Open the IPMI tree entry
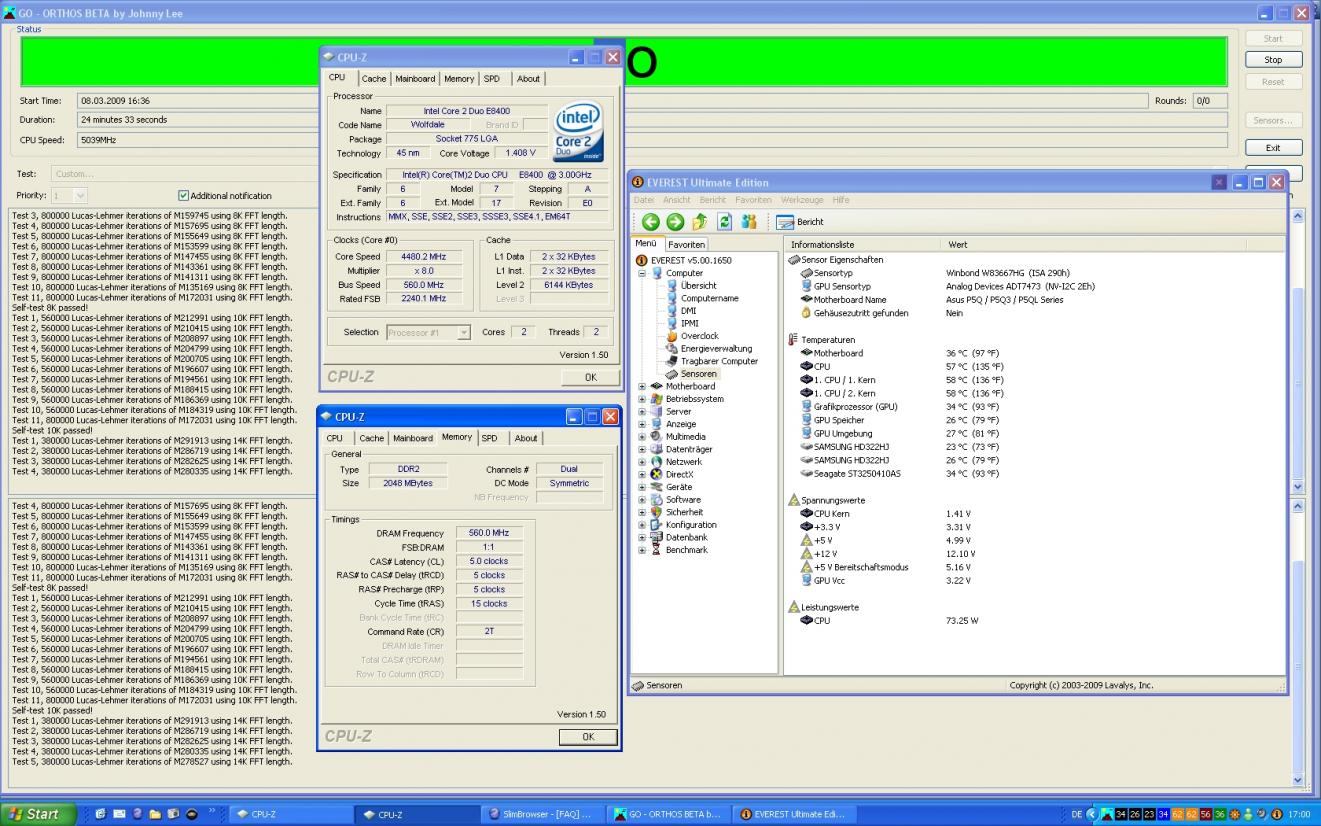This screenshot has width=1321, height=826. [690, 323]
